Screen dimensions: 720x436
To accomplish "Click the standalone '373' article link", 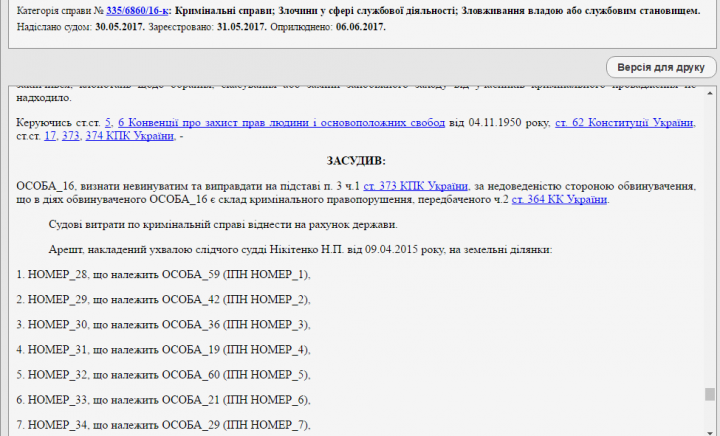I will (71, 135).
